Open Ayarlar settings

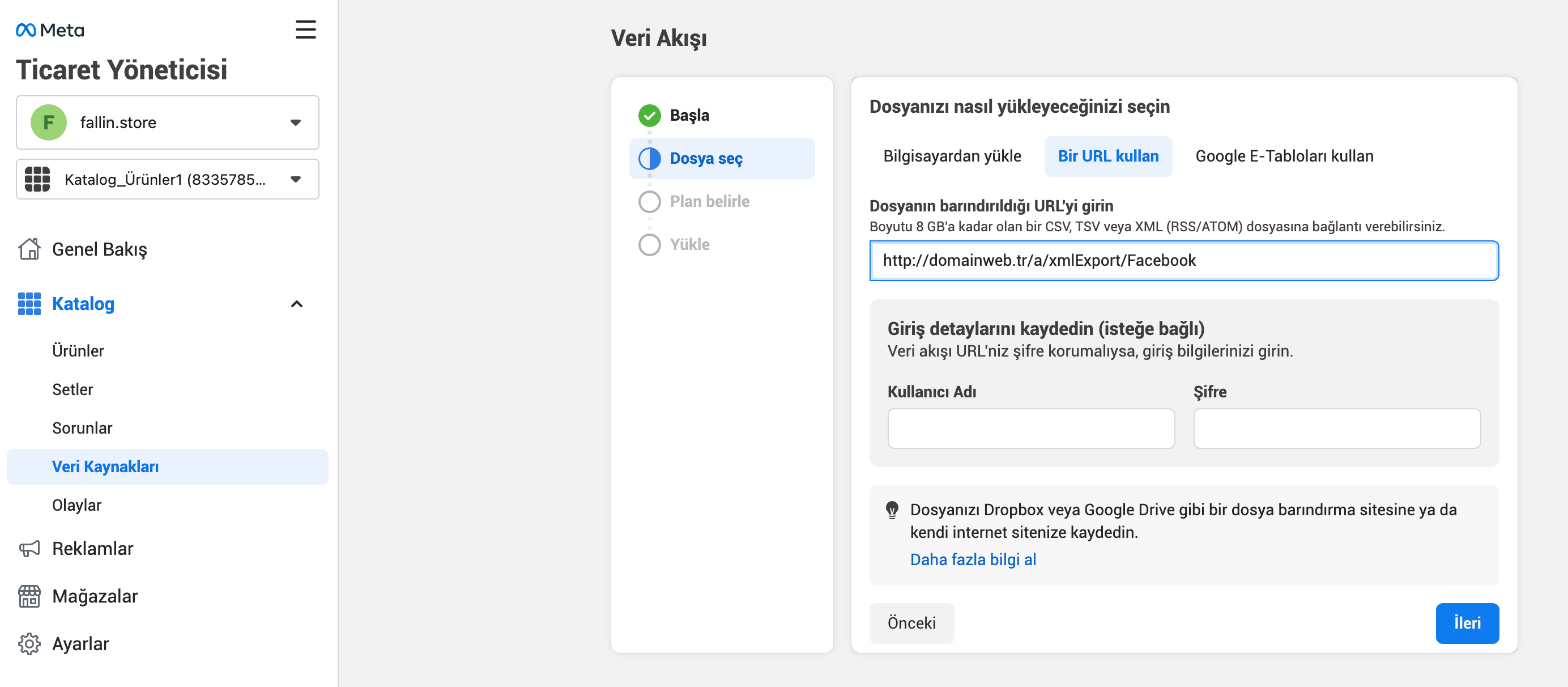pyautogui.click(x=80, y=643)
